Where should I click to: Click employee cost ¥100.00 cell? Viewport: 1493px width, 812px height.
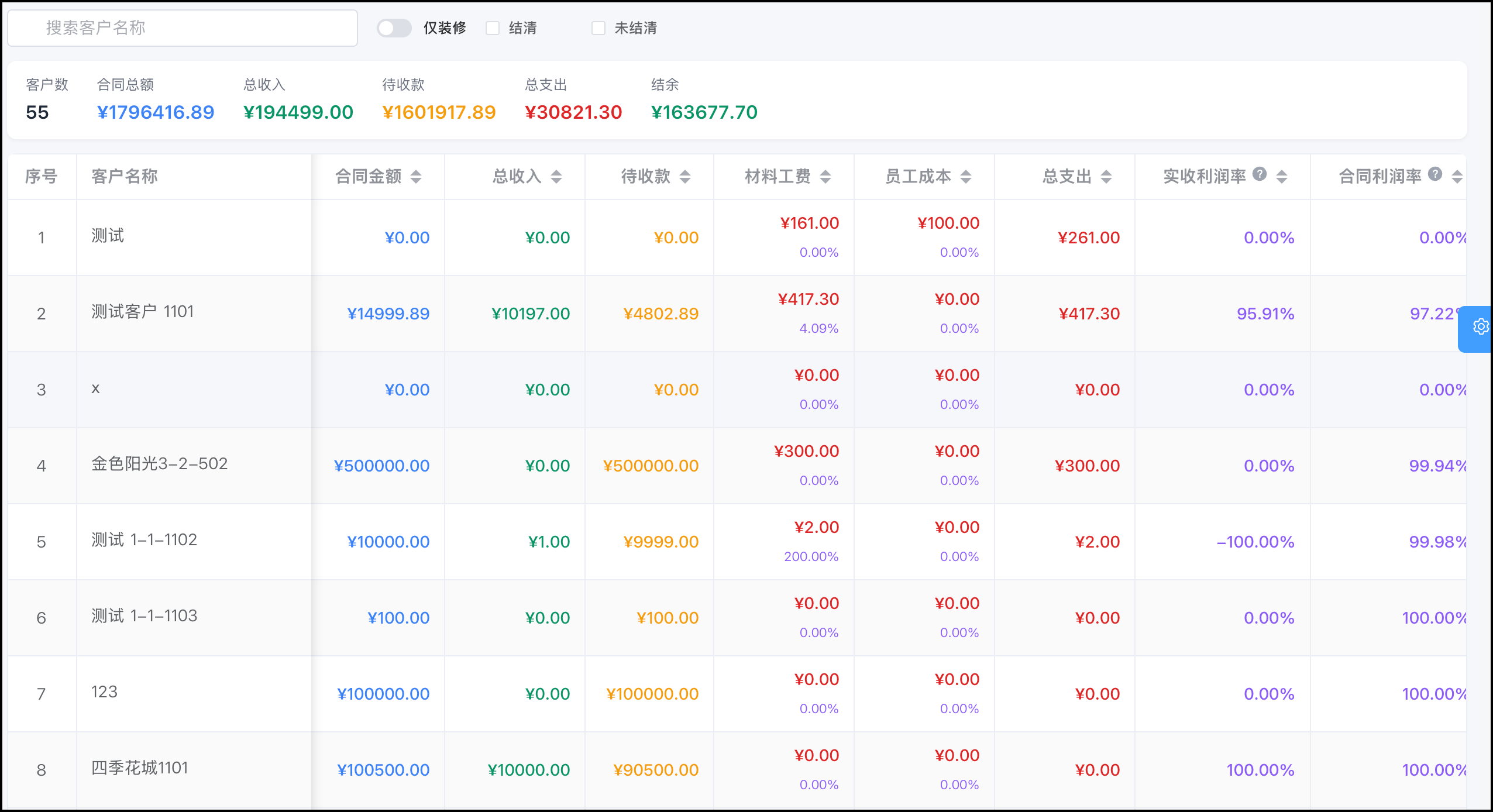[x=948, y=223]
